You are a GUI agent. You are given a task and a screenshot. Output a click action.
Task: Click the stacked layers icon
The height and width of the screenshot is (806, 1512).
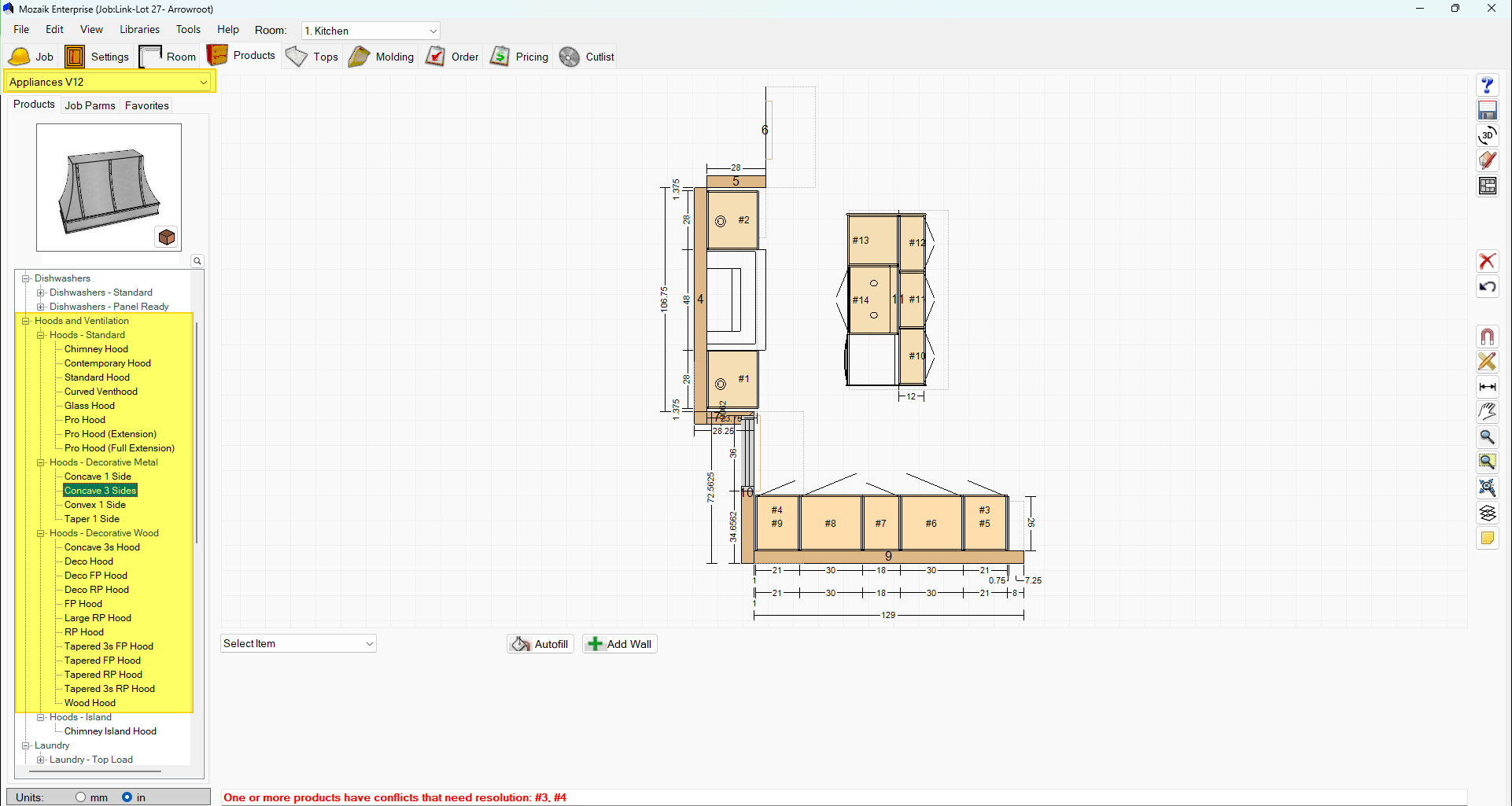[x=1487, y=513]
